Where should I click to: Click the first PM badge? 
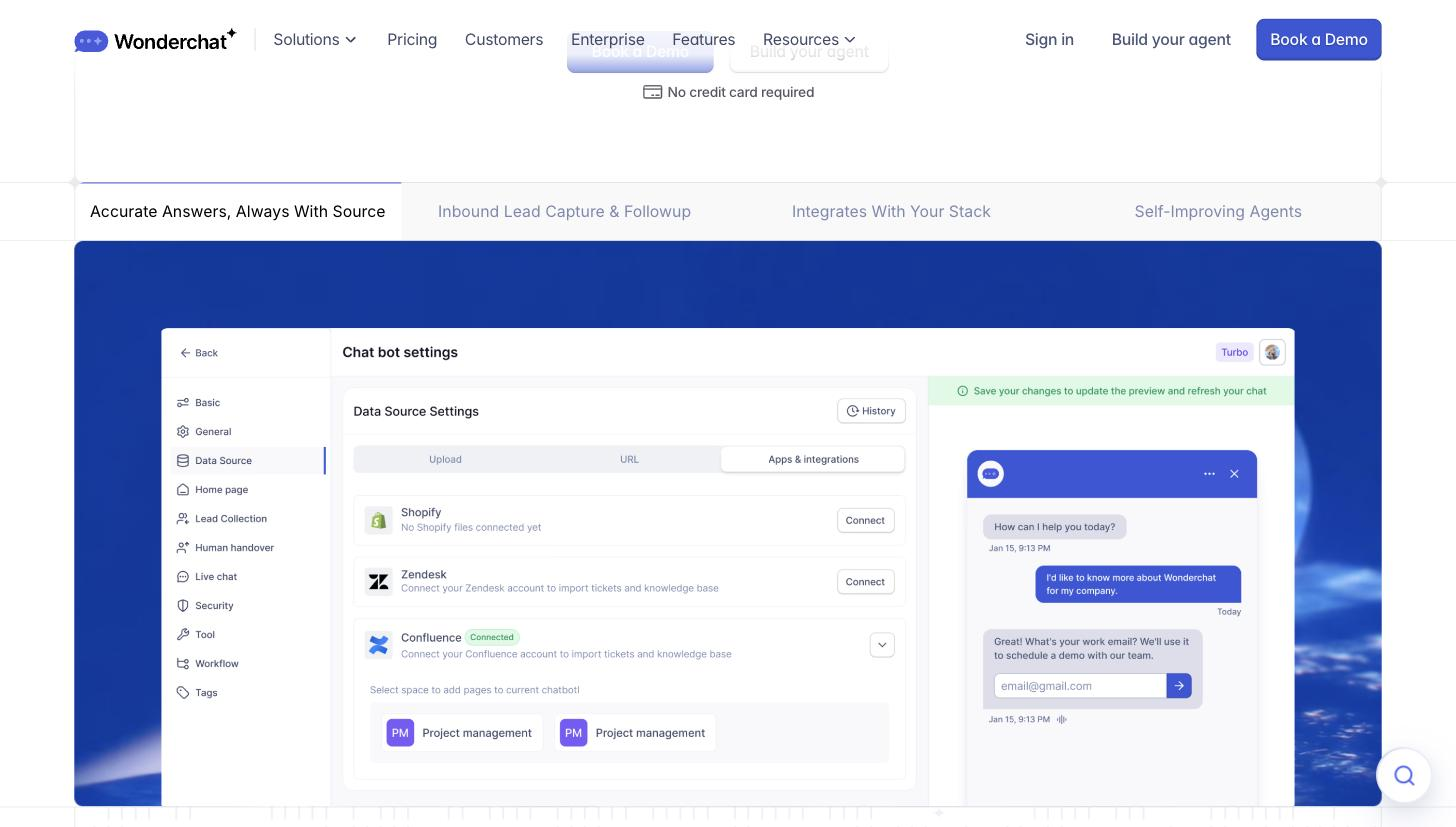coord(400,733)
